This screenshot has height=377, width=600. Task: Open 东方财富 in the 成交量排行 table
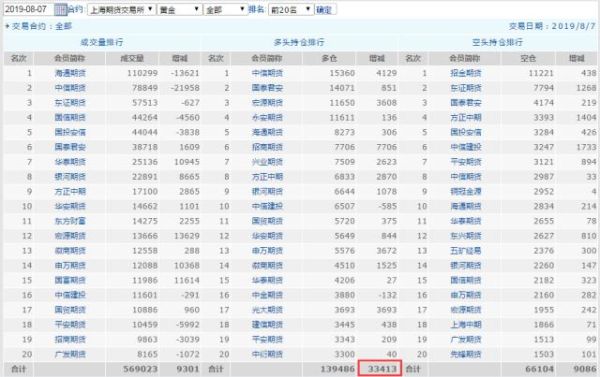click(x=70, y=221)
